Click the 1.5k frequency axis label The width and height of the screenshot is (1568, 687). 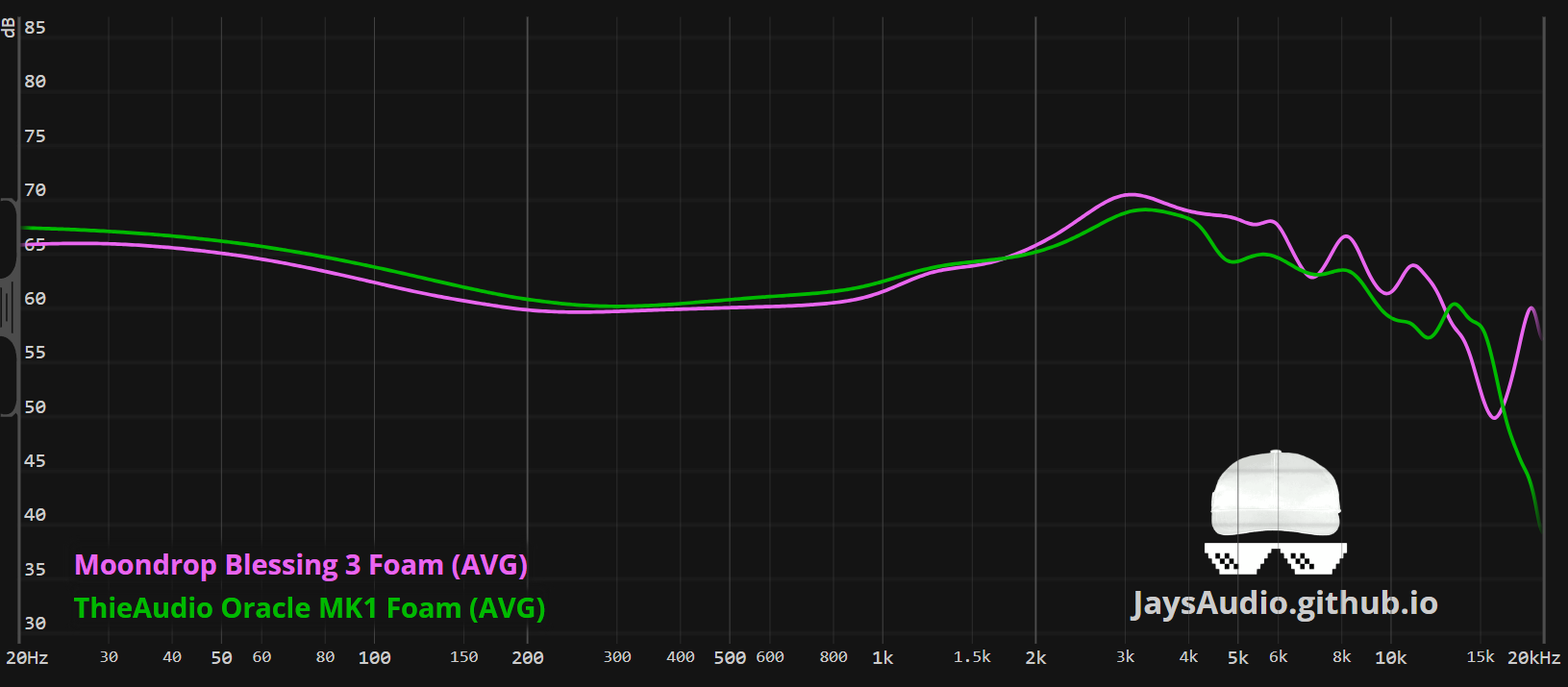click(x=972, y=657)
